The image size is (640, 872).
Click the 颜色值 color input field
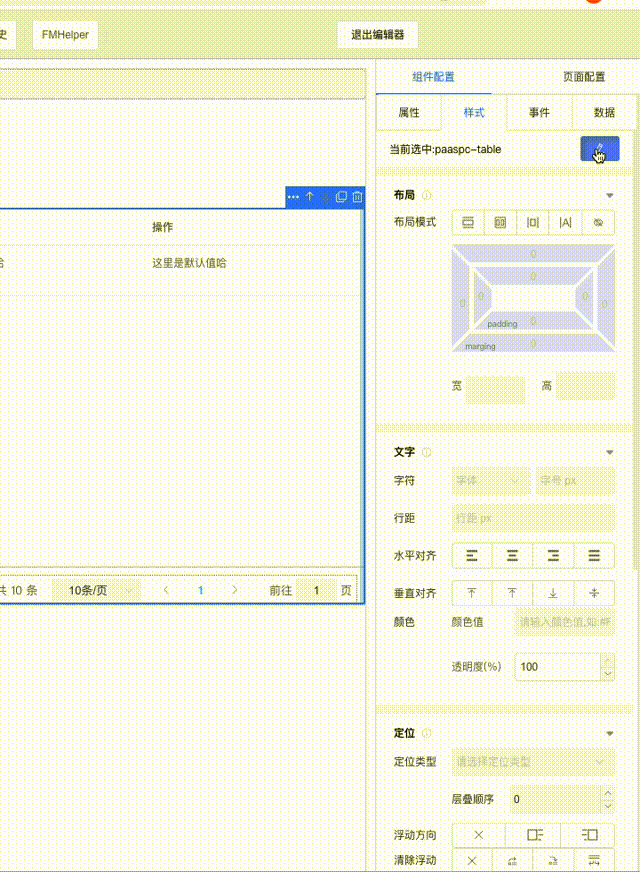point(564,622)
